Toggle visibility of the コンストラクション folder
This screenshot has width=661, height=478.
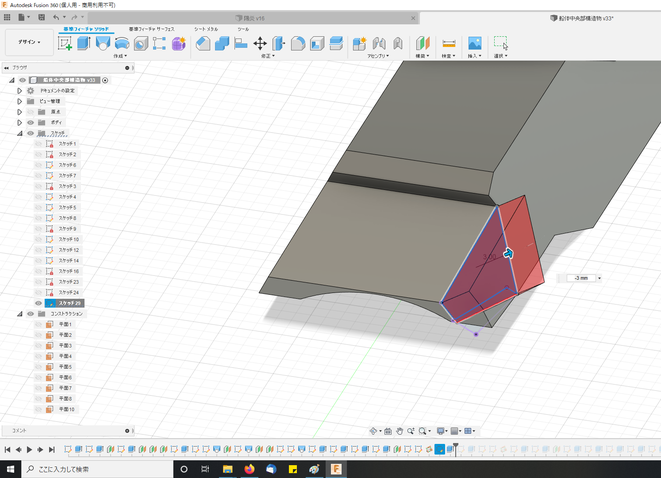(x=30, y=314)
